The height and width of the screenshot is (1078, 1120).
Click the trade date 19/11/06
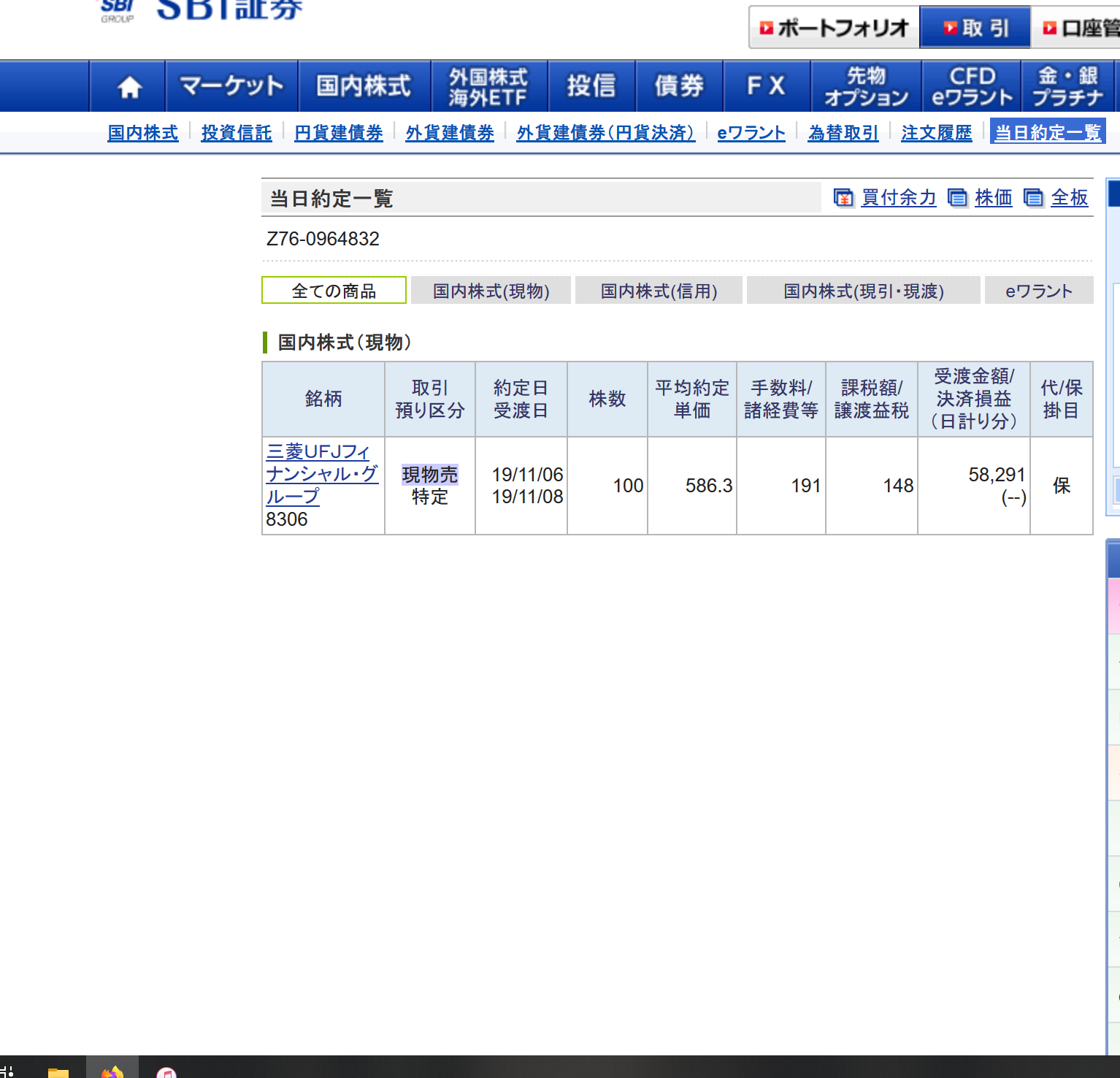527,475
